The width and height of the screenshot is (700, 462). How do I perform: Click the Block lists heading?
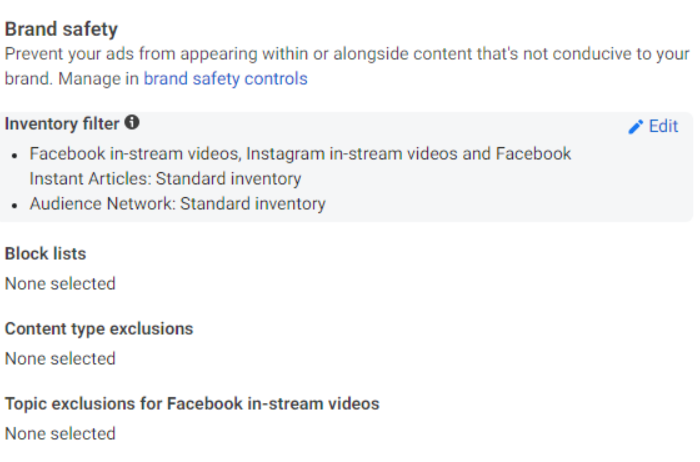point(45,254)
